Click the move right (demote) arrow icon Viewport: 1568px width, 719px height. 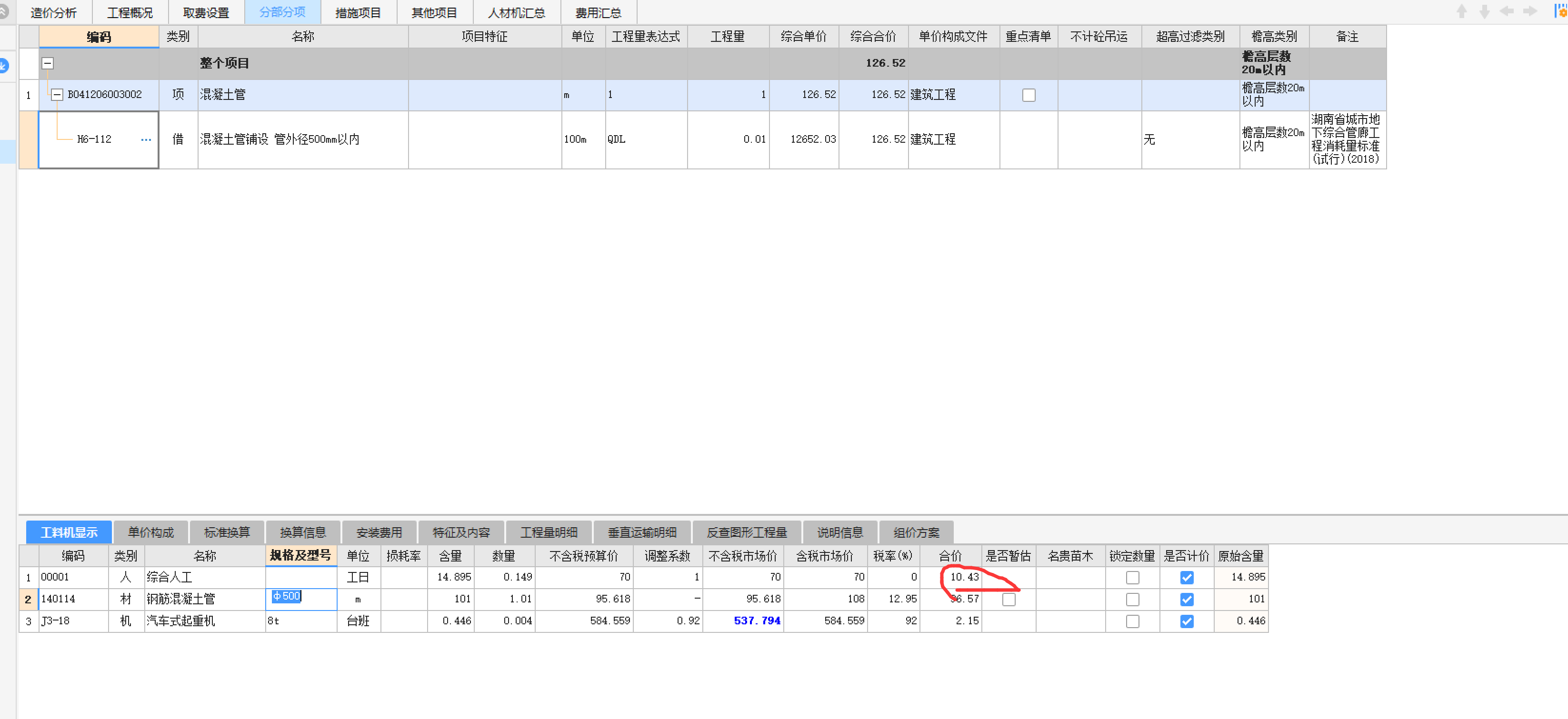coord(1530,11)
